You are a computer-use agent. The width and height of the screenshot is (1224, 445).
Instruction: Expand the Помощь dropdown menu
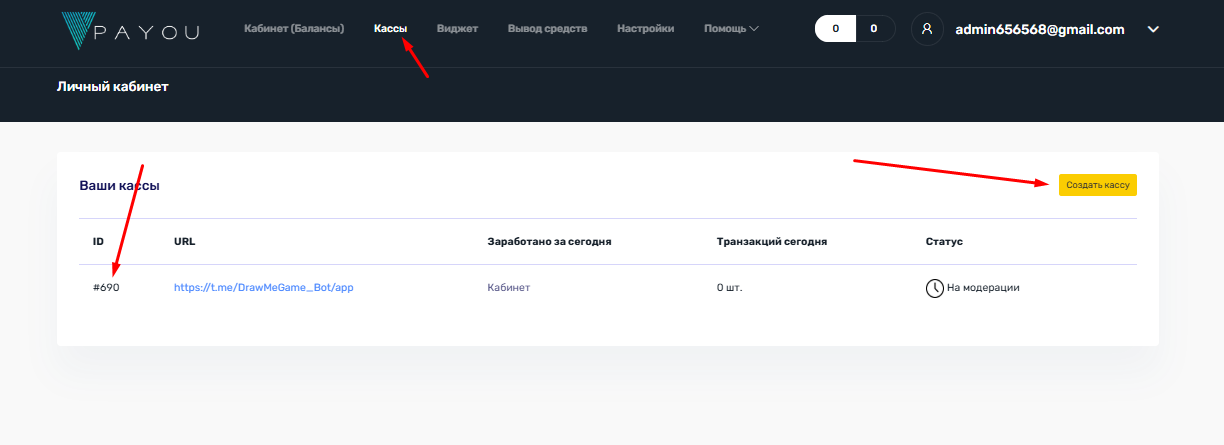coord(730,29)
